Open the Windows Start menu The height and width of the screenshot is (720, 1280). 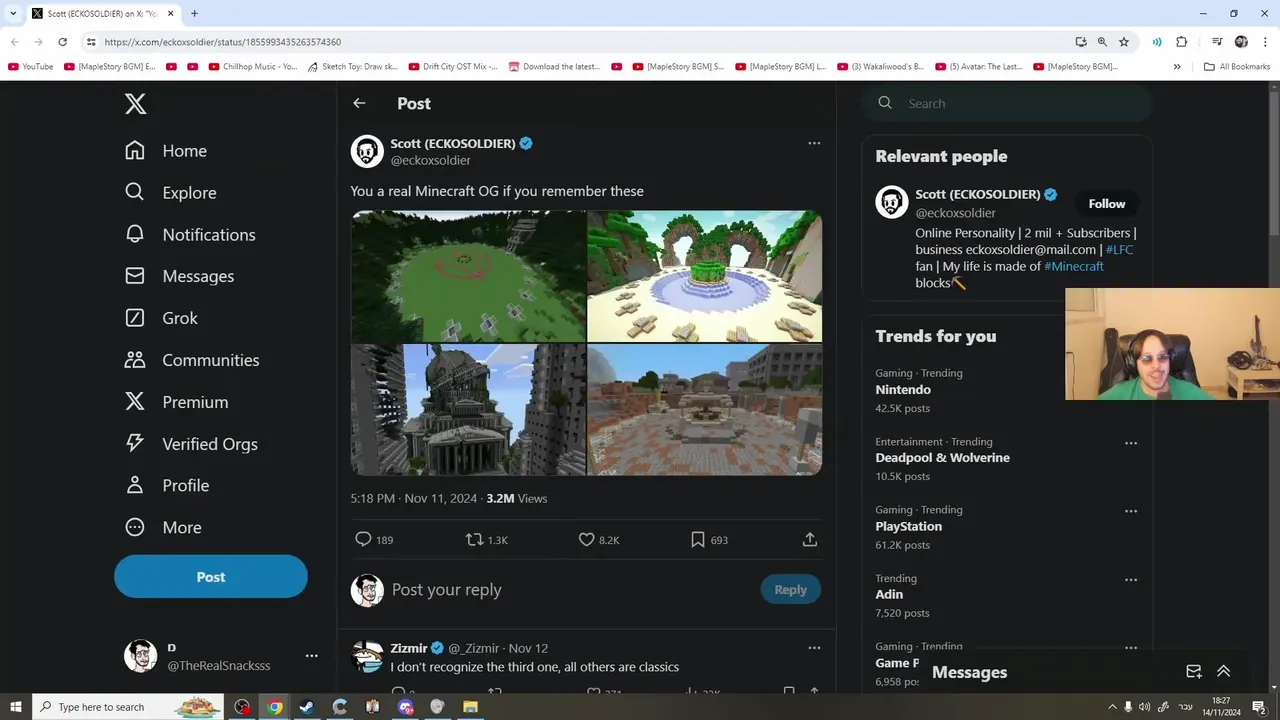point(16,707)
